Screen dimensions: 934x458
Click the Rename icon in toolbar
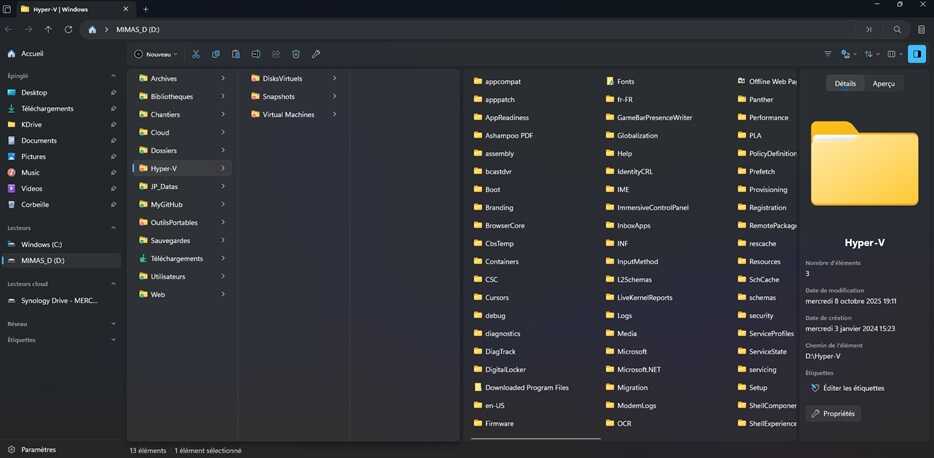[x=256, y=54]
